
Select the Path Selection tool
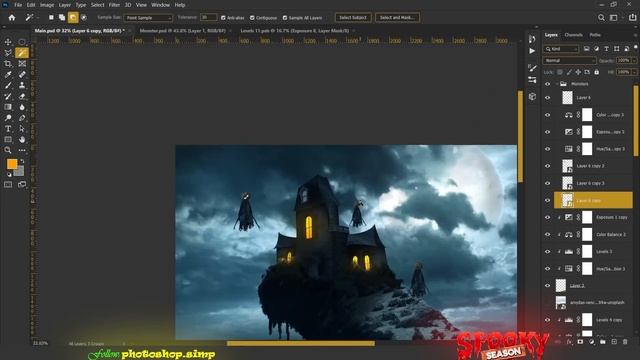22,129
